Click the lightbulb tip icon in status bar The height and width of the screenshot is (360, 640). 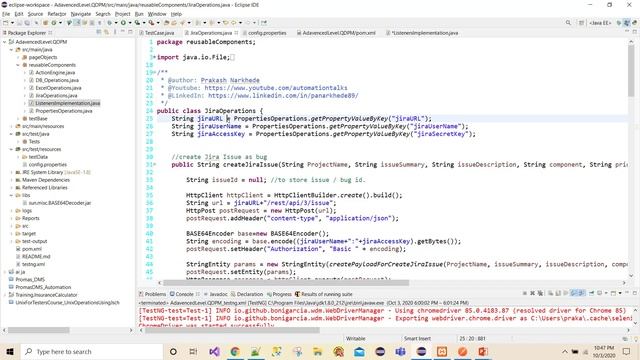pos(636,339)
